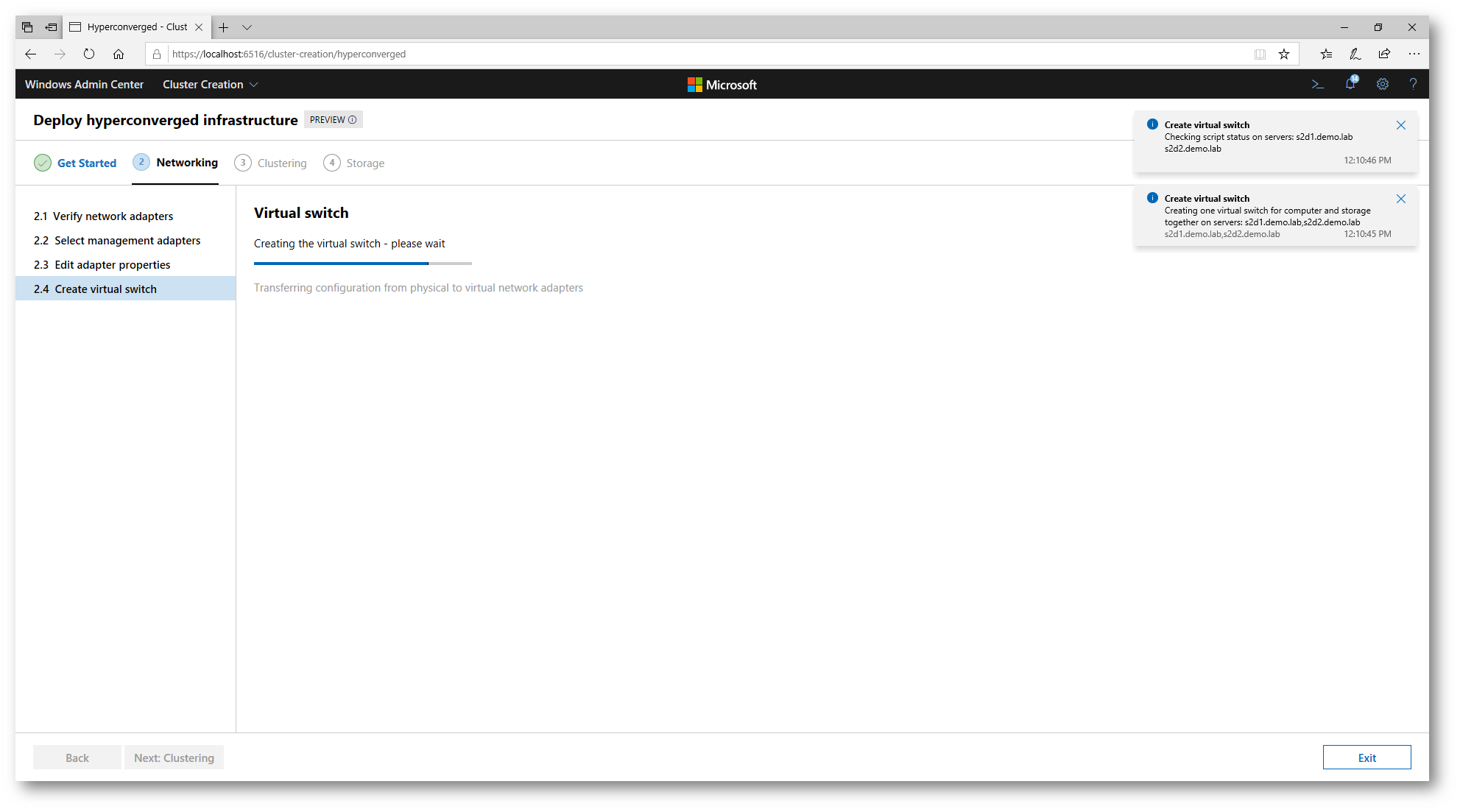
Task: Open 2.1 Verify network adapters
Action: pos(125,216)
